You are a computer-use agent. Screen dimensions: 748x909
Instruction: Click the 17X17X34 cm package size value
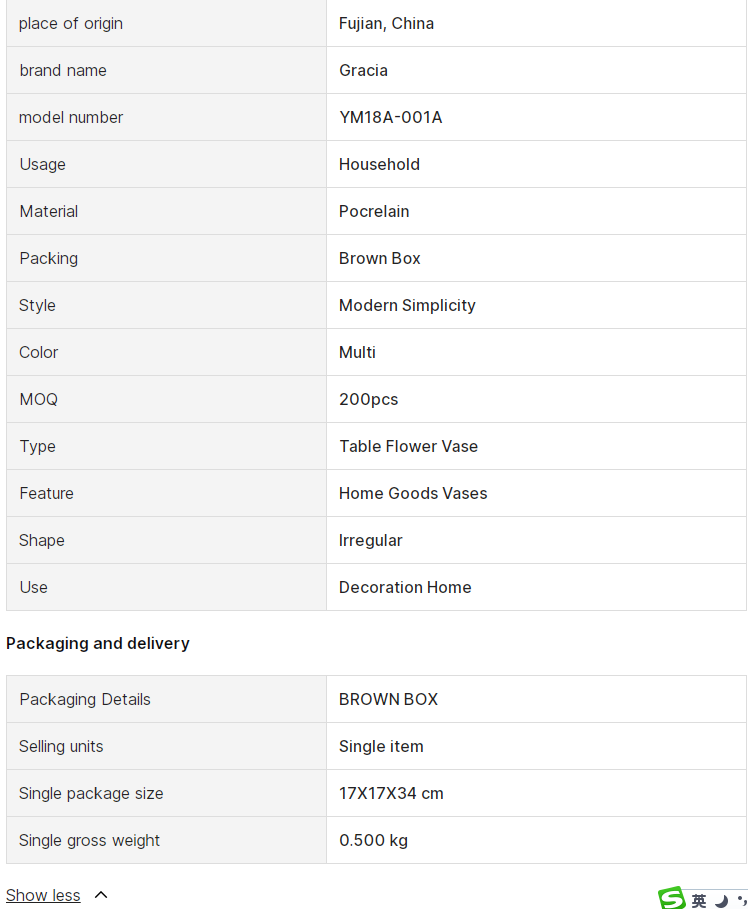(x=391, y=793)
